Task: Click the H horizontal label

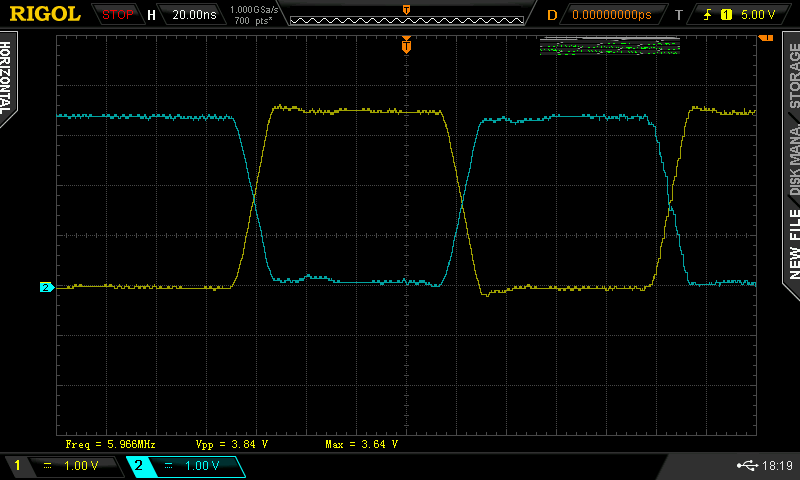Action: [x=151, y=15]
